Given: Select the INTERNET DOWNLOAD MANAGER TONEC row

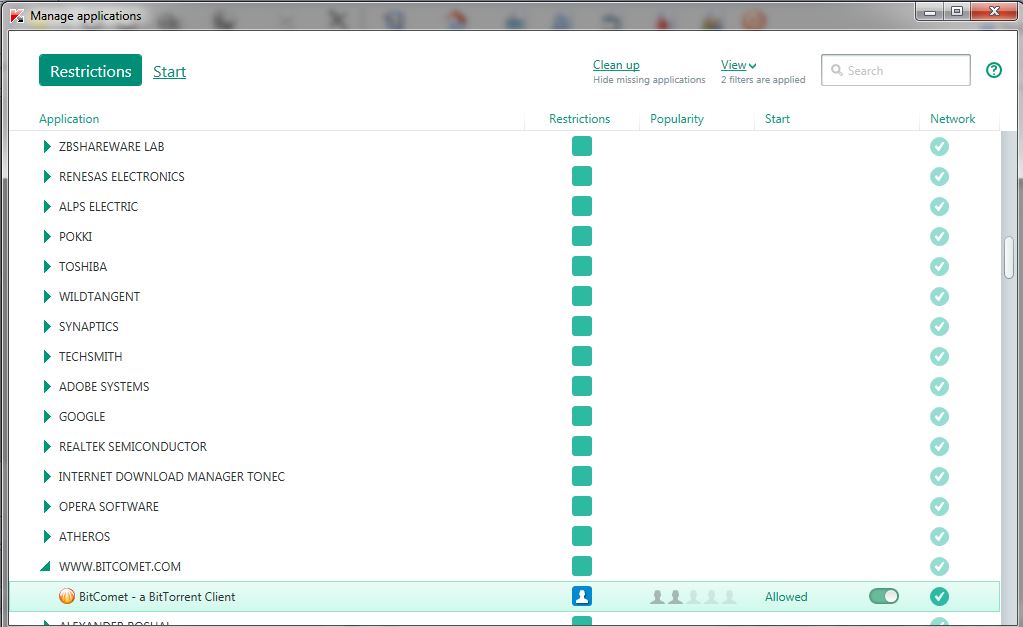Looking at the screenshot, I should click(504, 476).
